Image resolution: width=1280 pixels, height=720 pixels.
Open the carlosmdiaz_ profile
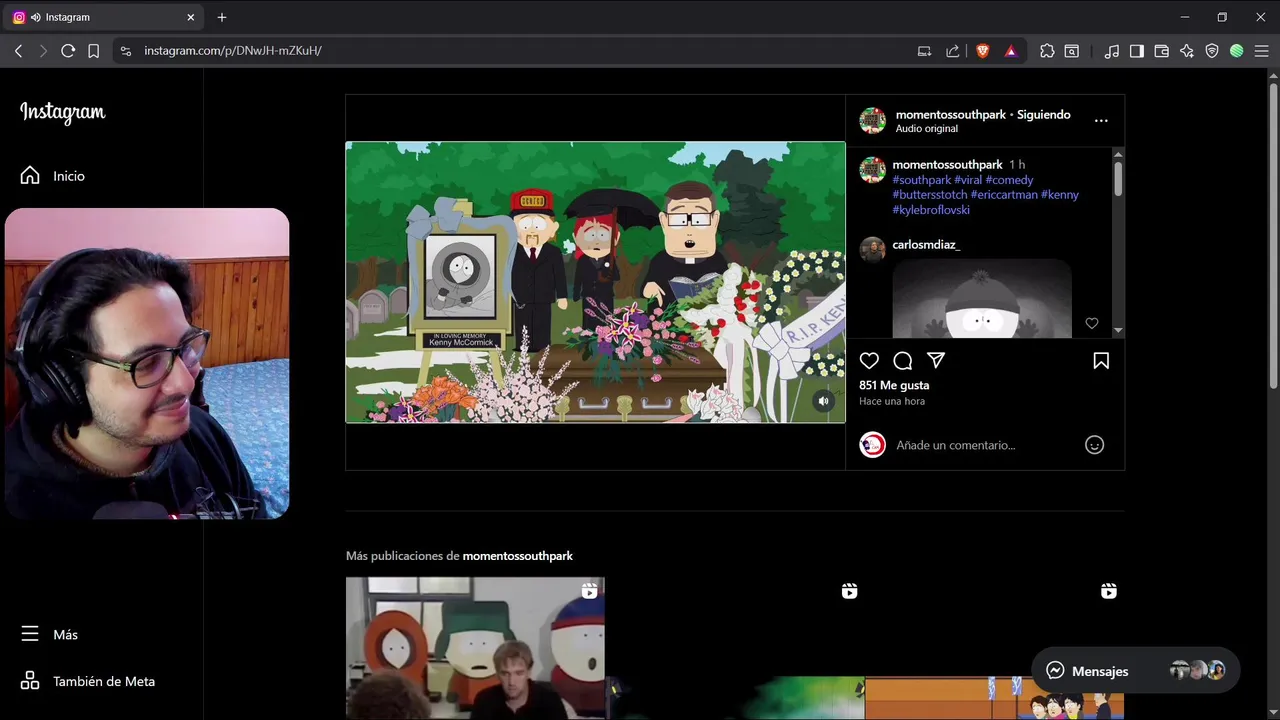tap(926, 245)
